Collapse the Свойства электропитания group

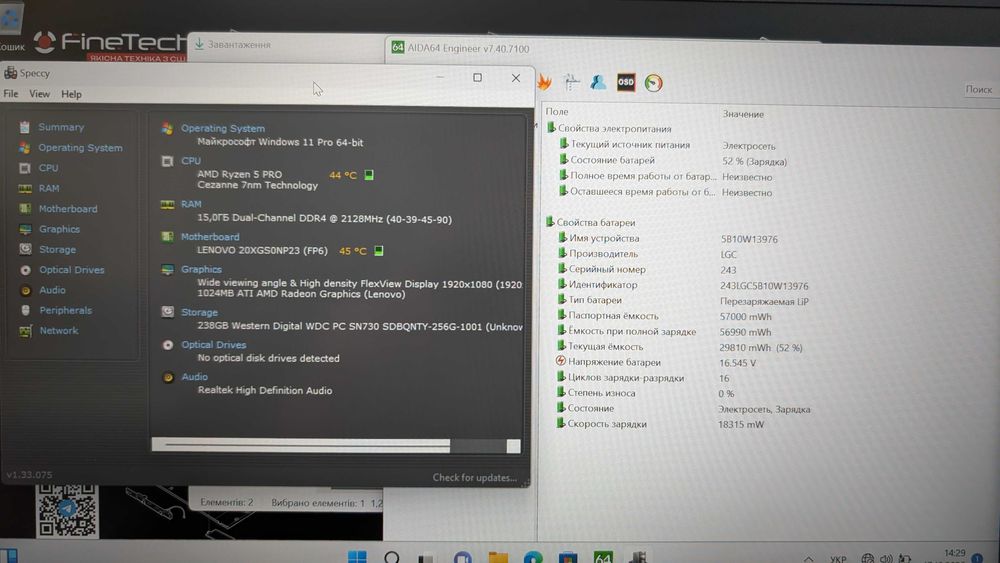[614, 128]
